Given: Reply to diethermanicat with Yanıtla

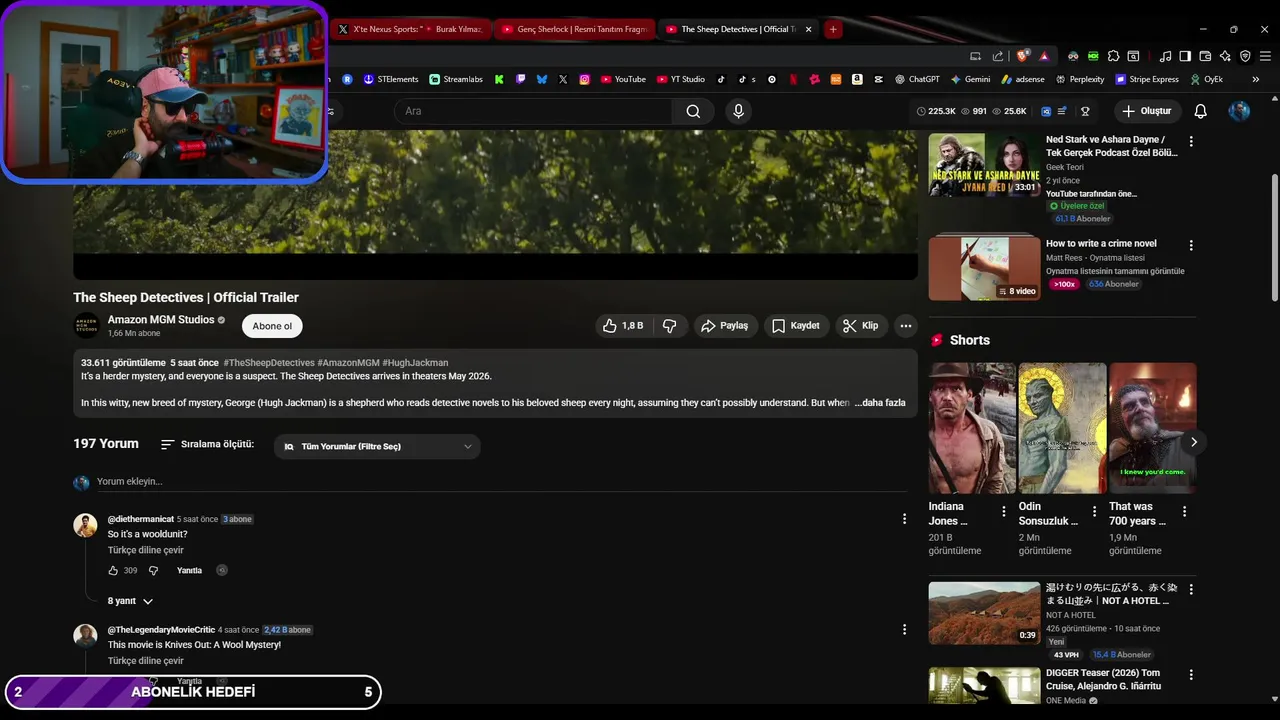Looking at the screenshot, I should coord(189,571).
